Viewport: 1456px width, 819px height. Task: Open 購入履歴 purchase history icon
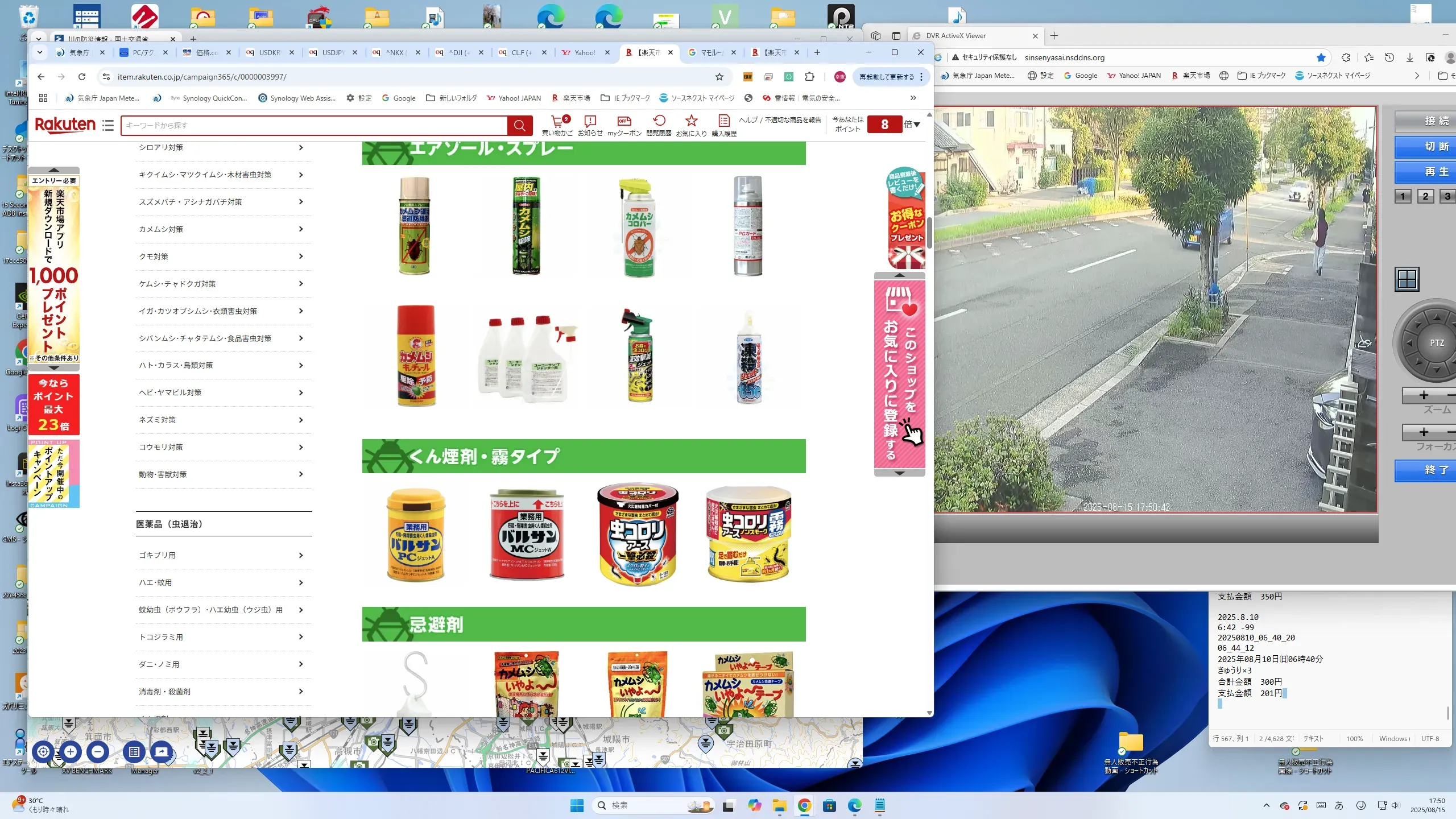[x=723, y=121]
